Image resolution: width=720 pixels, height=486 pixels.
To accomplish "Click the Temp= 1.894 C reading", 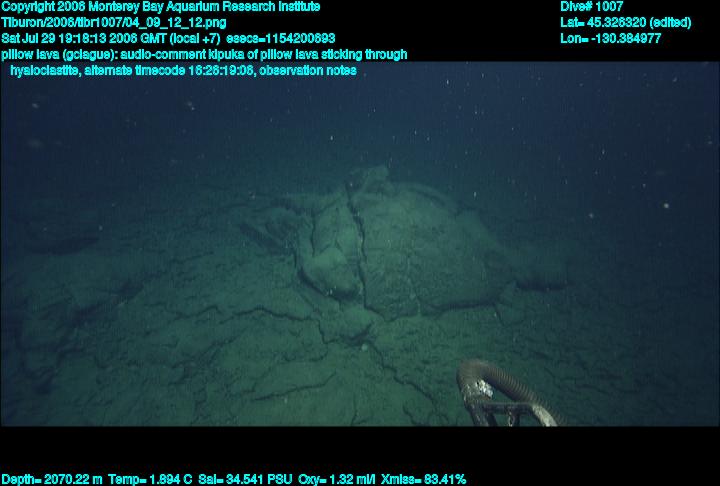I will [x=150, y=480].
